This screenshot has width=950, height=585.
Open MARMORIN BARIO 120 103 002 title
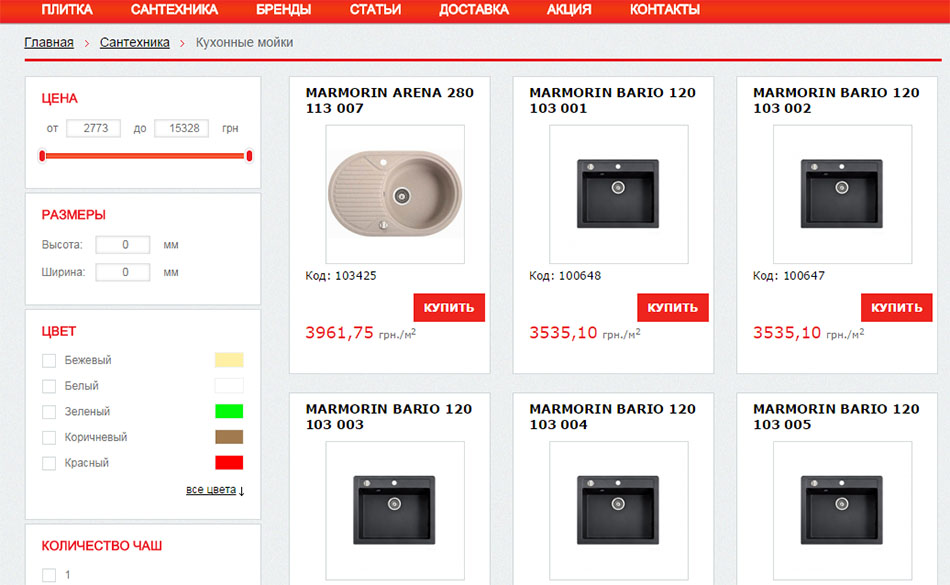pyautogui.click(x=836, y=101)
